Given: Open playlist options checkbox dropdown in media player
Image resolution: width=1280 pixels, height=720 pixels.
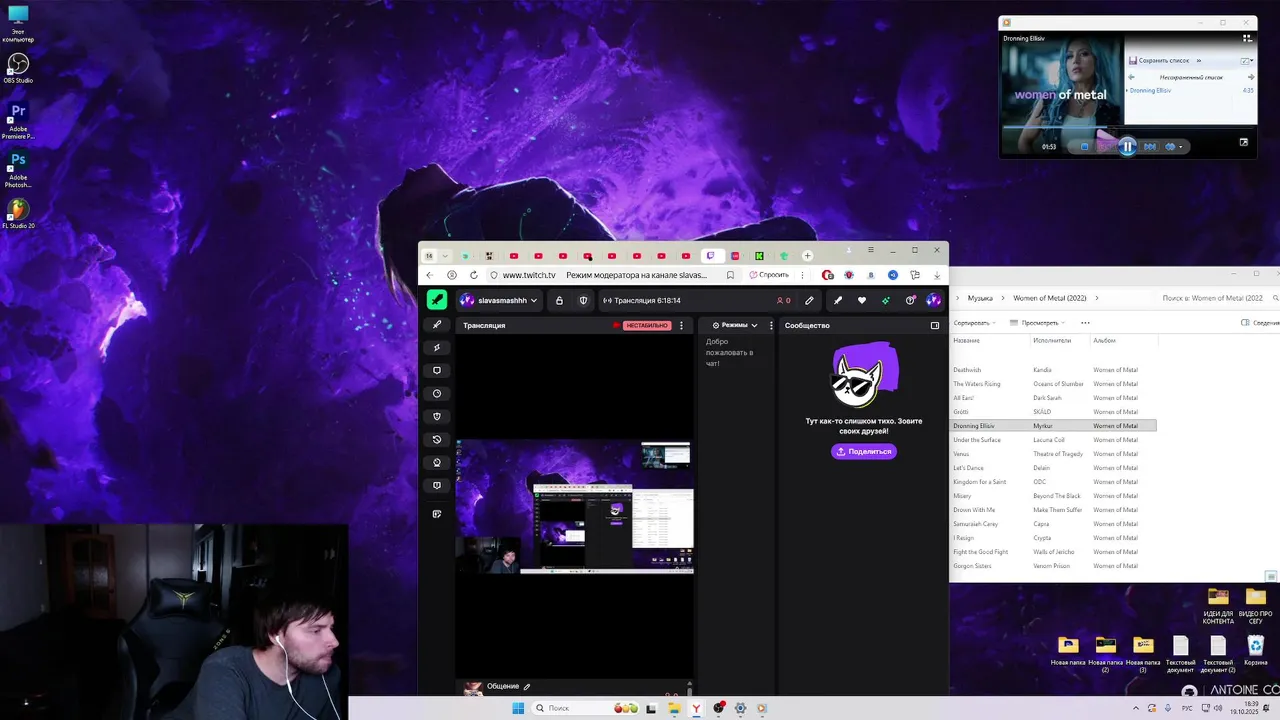Looking at the screenshot, I should tap(1247, 61).
